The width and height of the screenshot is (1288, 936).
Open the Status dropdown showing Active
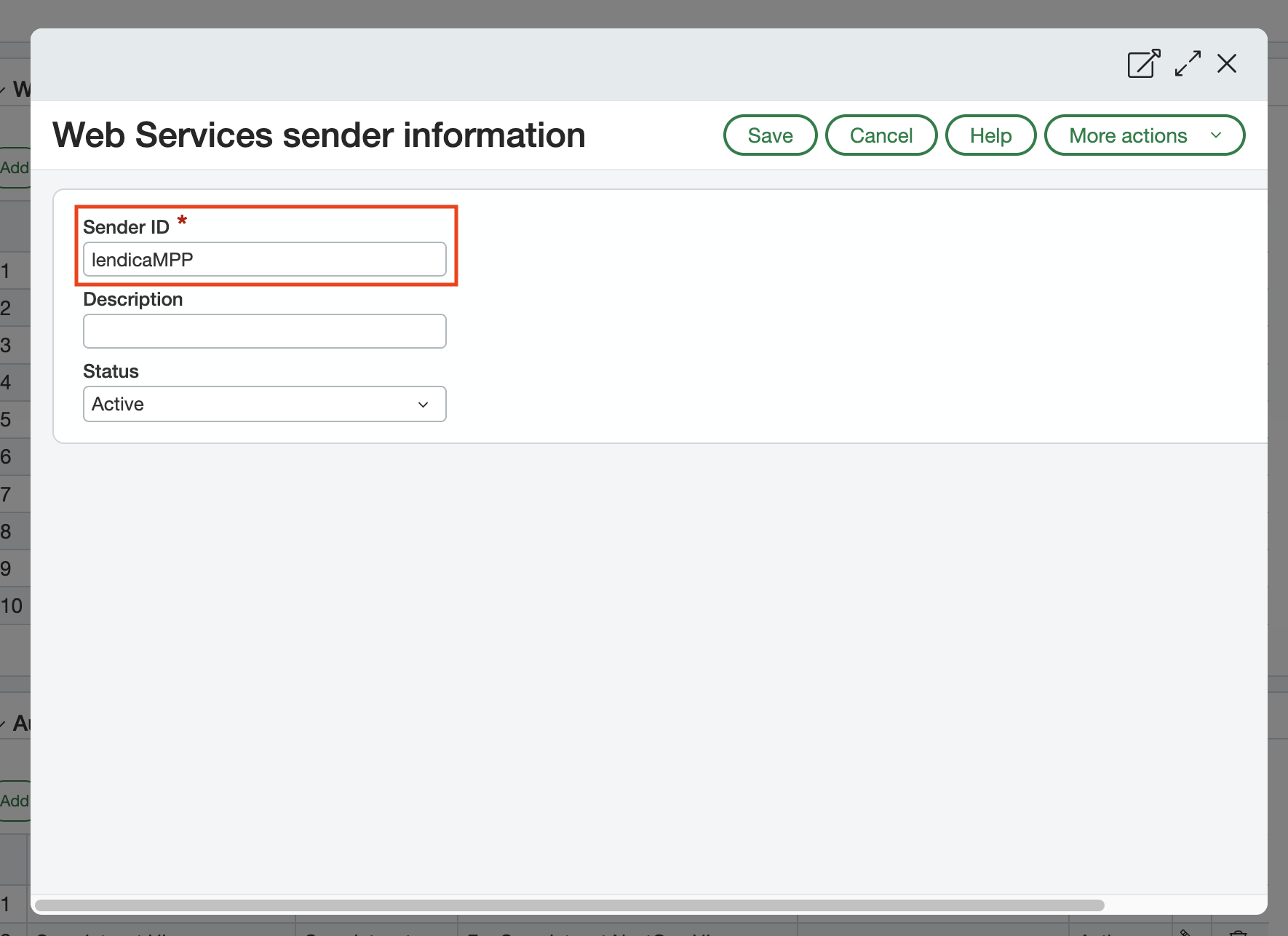(x=265, y=404)
